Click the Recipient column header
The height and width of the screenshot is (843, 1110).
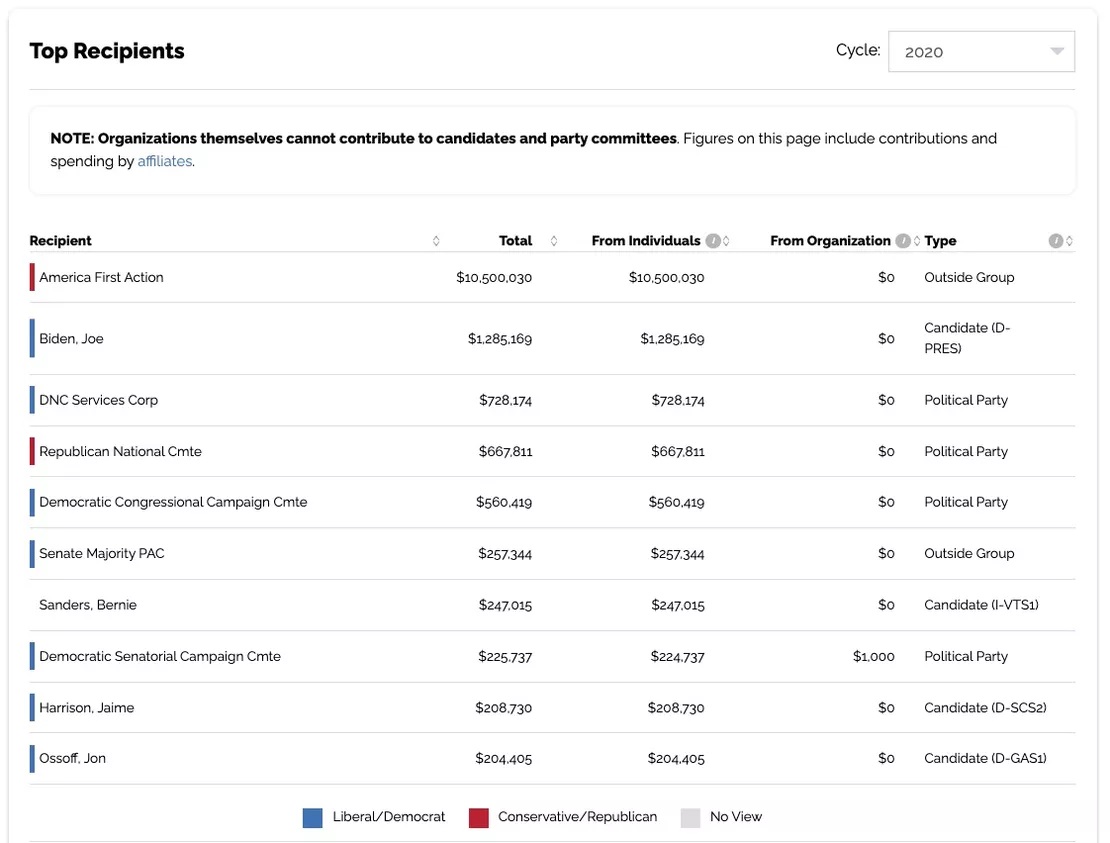point(60,241)
